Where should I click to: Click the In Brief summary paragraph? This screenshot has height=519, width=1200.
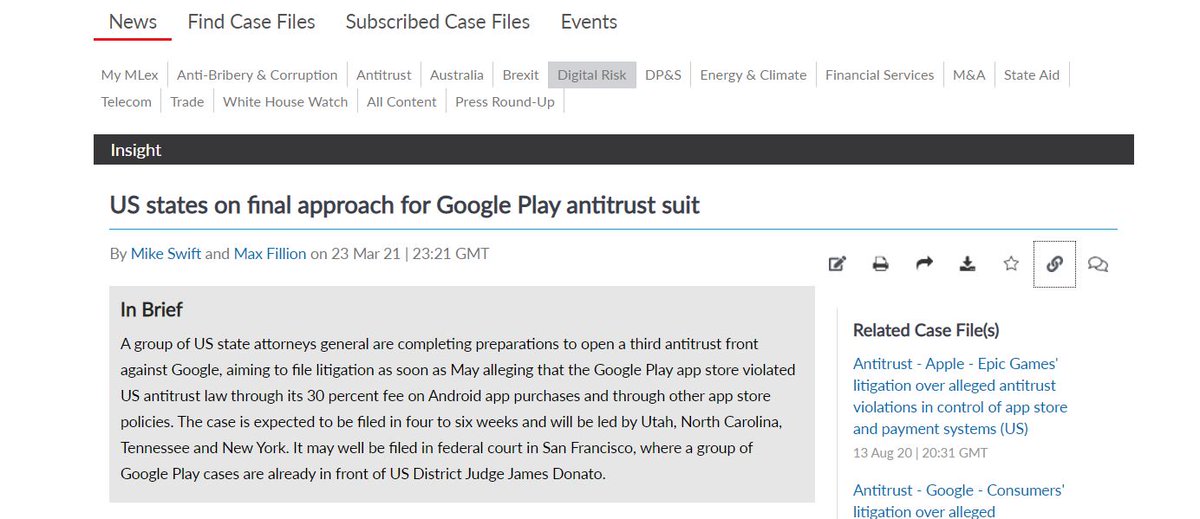point(458,409)
